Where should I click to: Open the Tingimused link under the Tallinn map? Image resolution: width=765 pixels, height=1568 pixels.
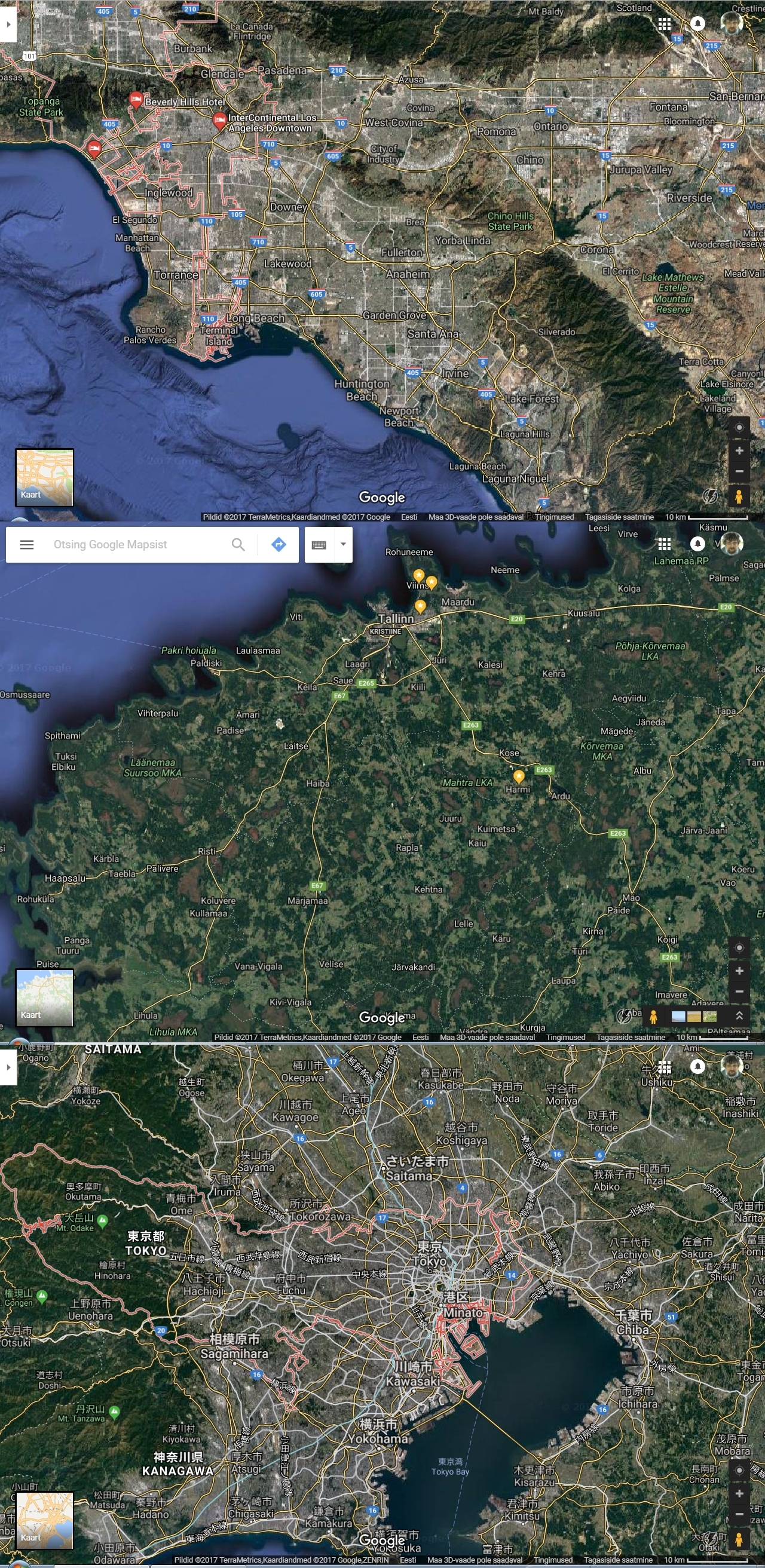coord(565,1037)
